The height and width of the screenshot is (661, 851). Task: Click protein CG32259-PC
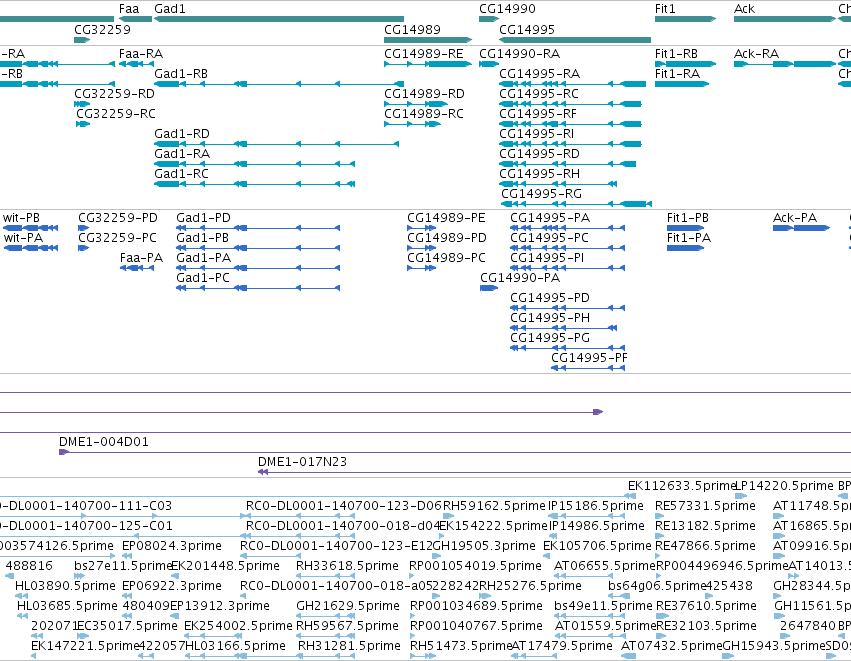tap(84, 248)
